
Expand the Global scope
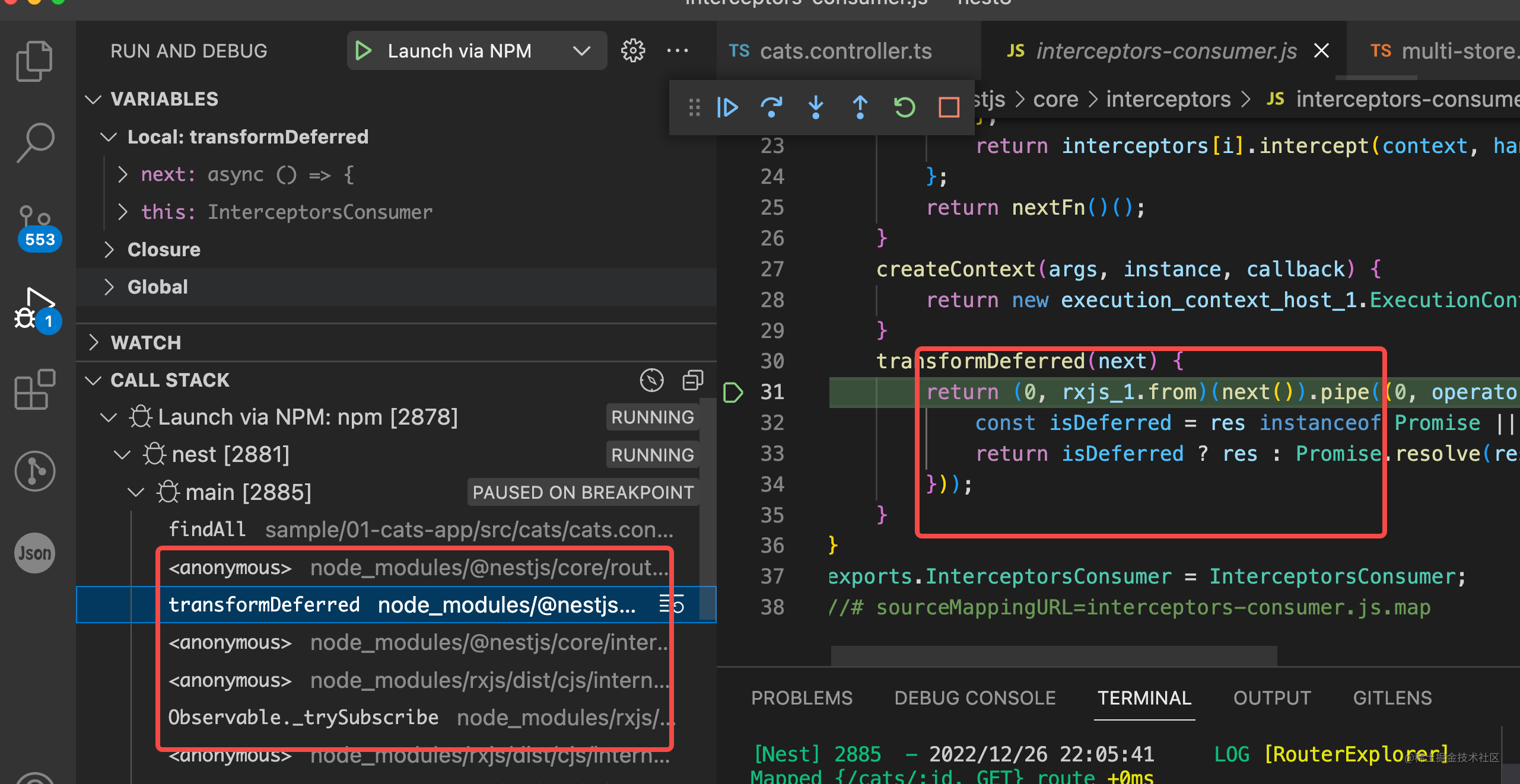point(109,287)
